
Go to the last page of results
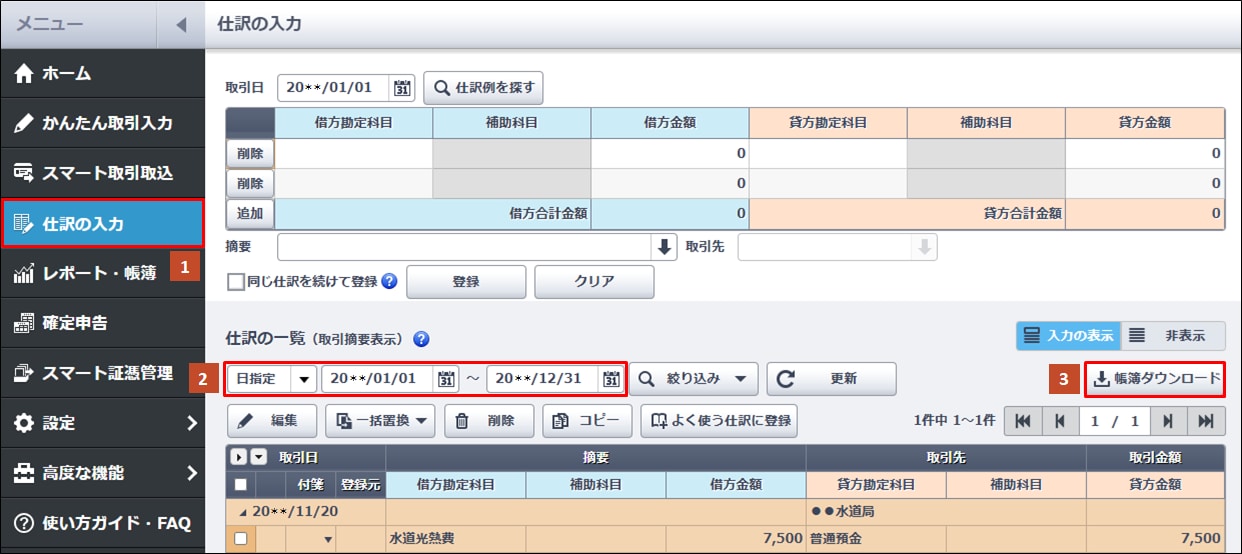point(1206,421)
